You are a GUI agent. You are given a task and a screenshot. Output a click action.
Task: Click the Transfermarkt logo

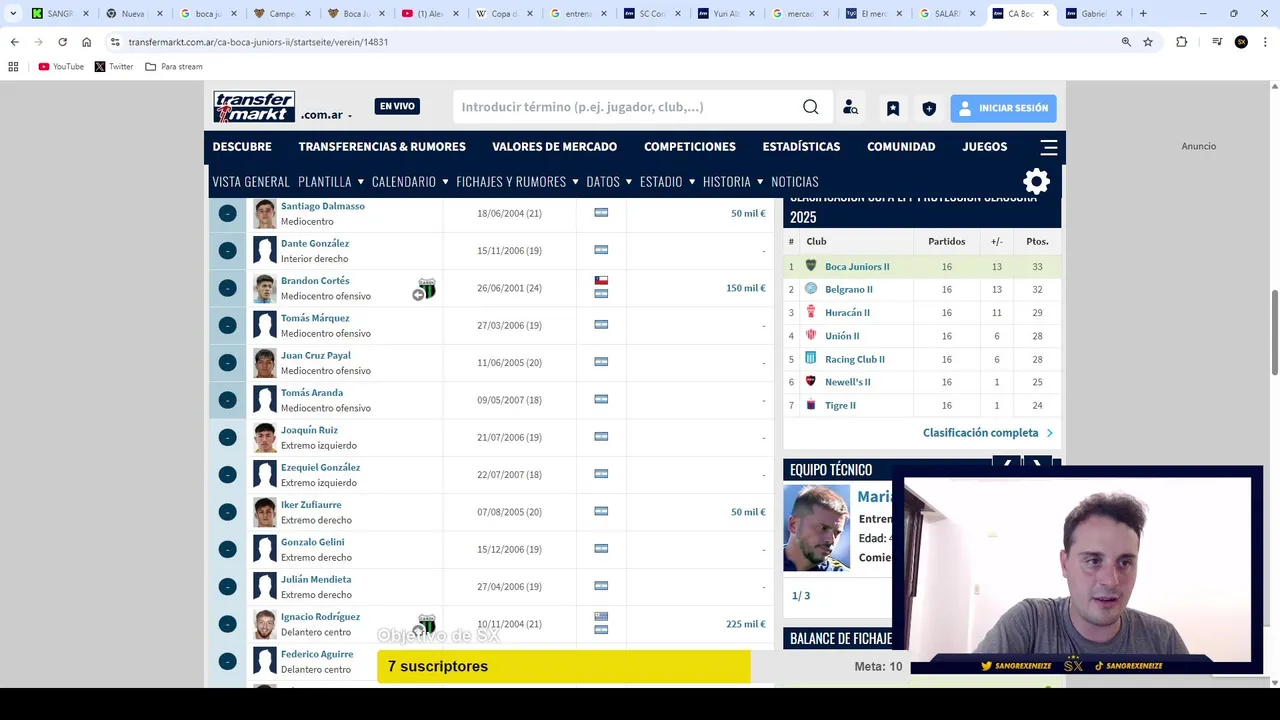click(254, 107)
